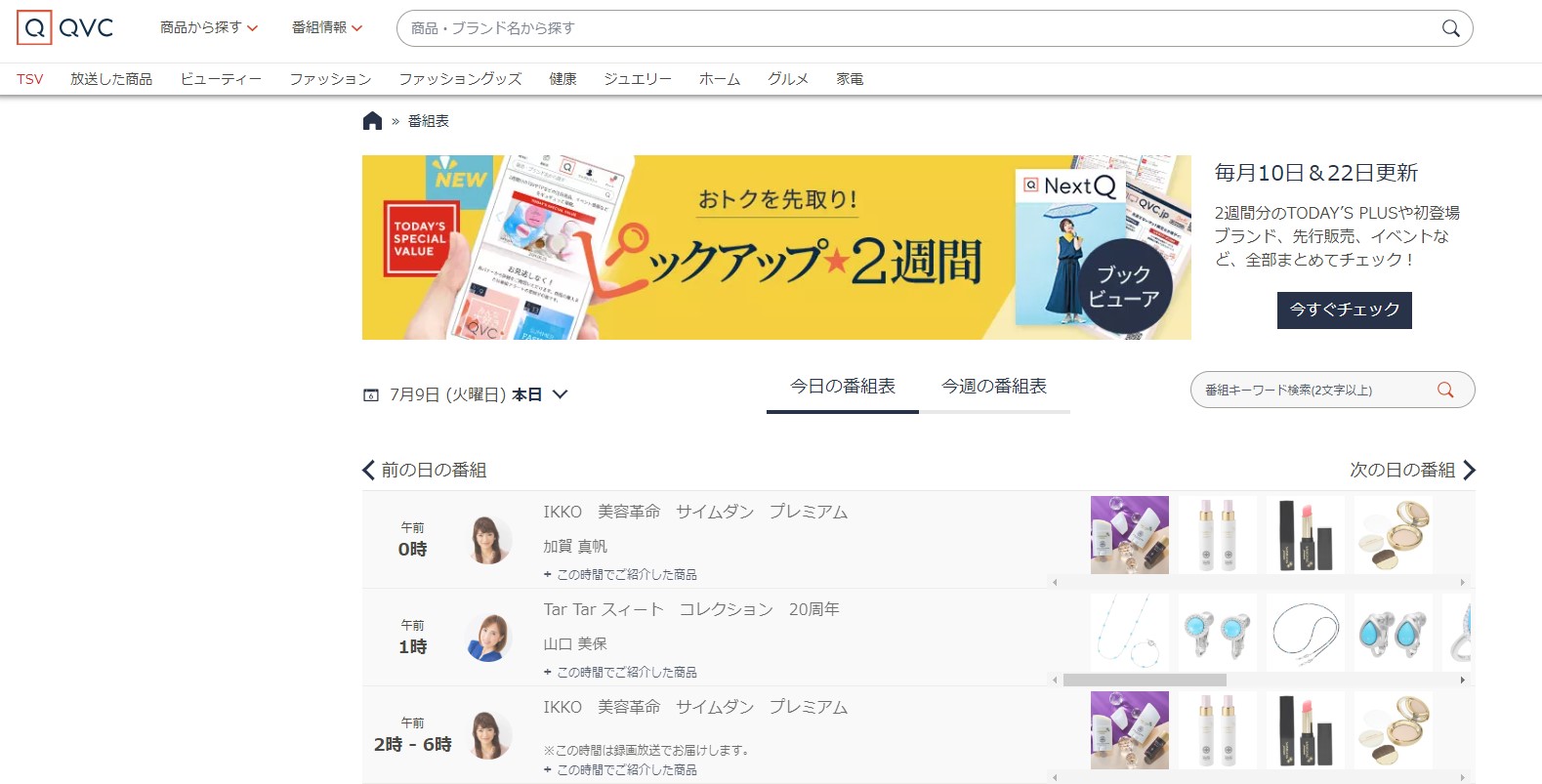Open silver chain necklace thumbnail in 1時 row
The width and height of the screenshot is (1542, 784).
point(1306,633)
